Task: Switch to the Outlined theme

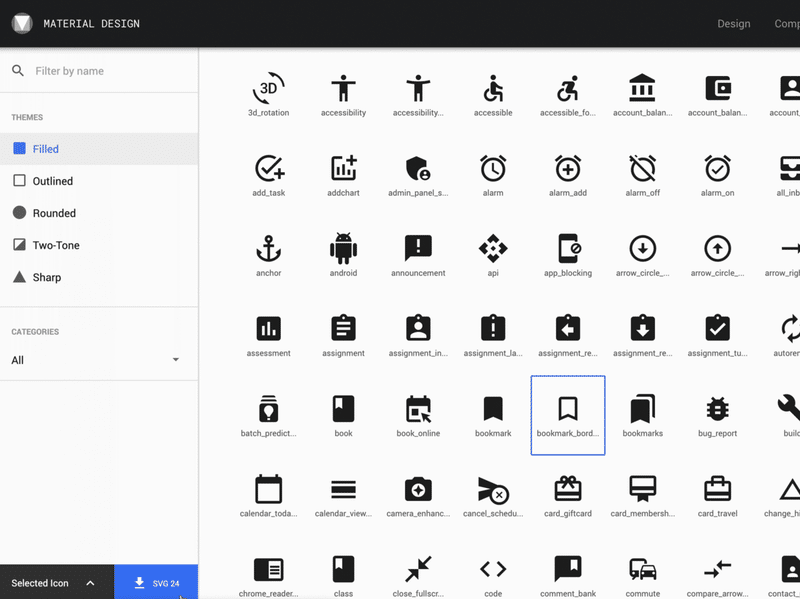Action: coord(99,181)
